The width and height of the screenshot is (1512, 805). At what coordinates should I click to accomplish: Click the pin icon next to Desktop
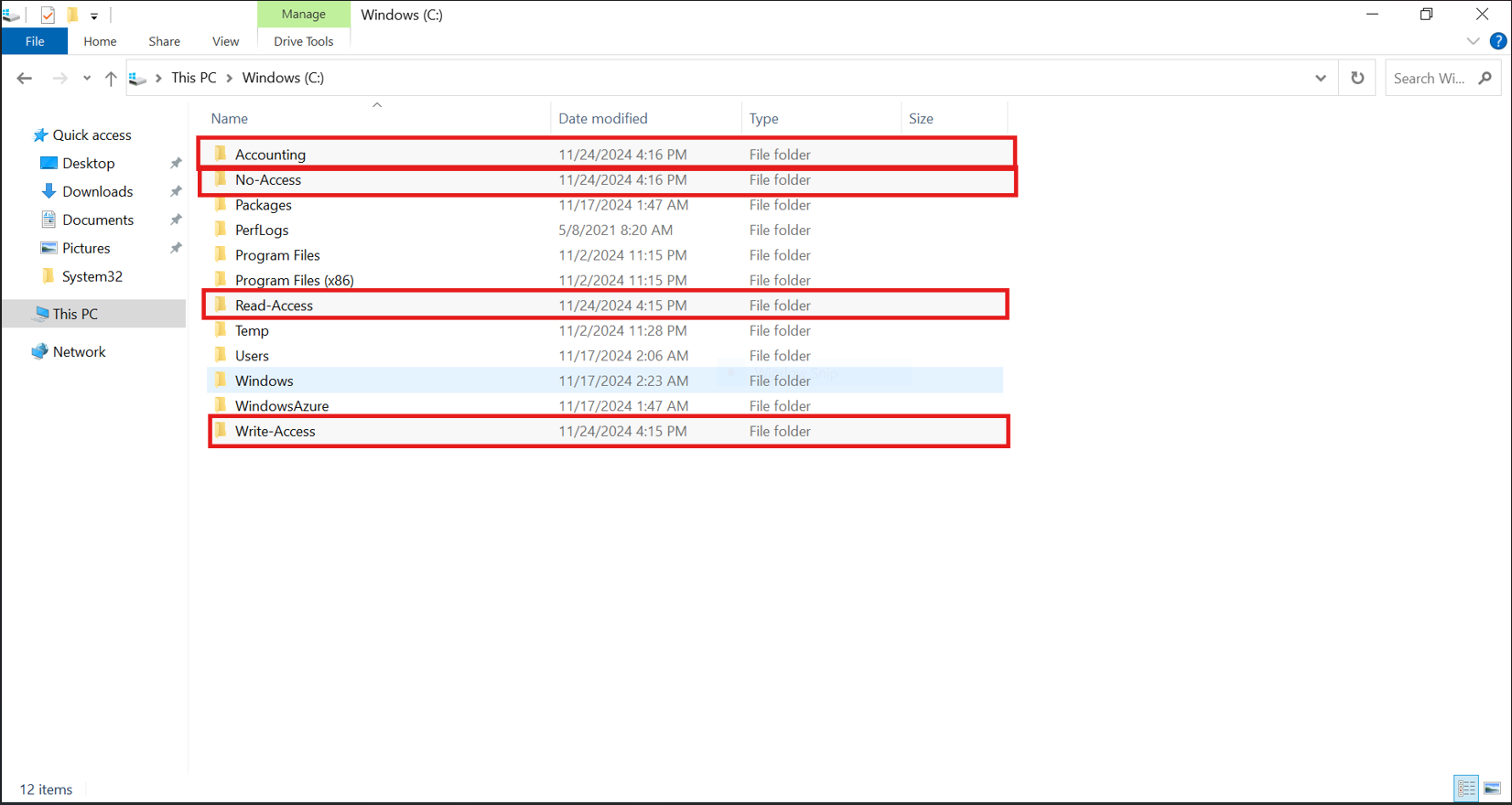pyautogui.click(x=176, y=163)
